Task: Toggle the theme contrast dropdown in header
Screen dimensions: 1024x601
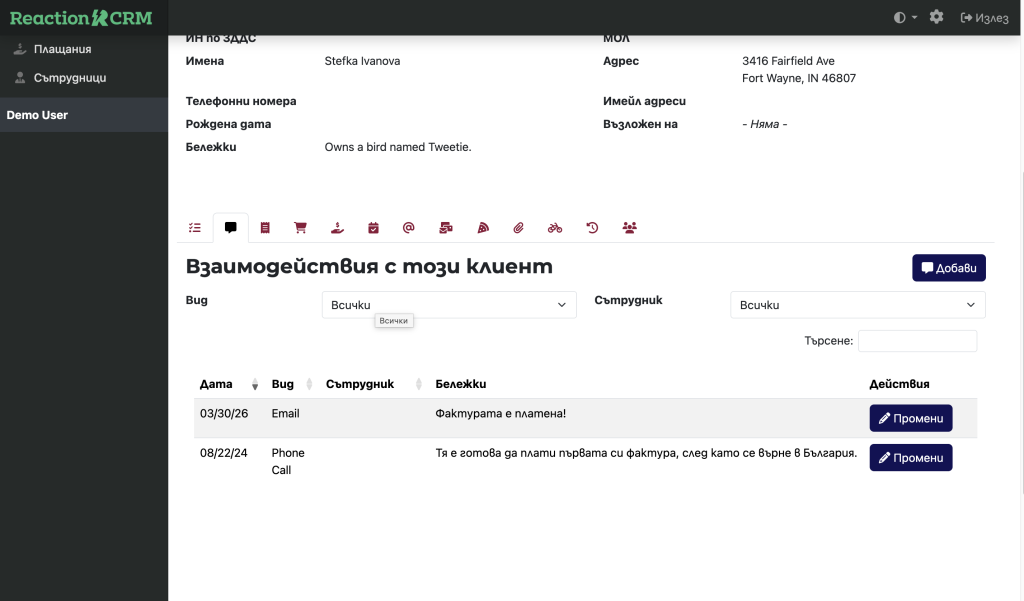Action: [x=905, y=17]
